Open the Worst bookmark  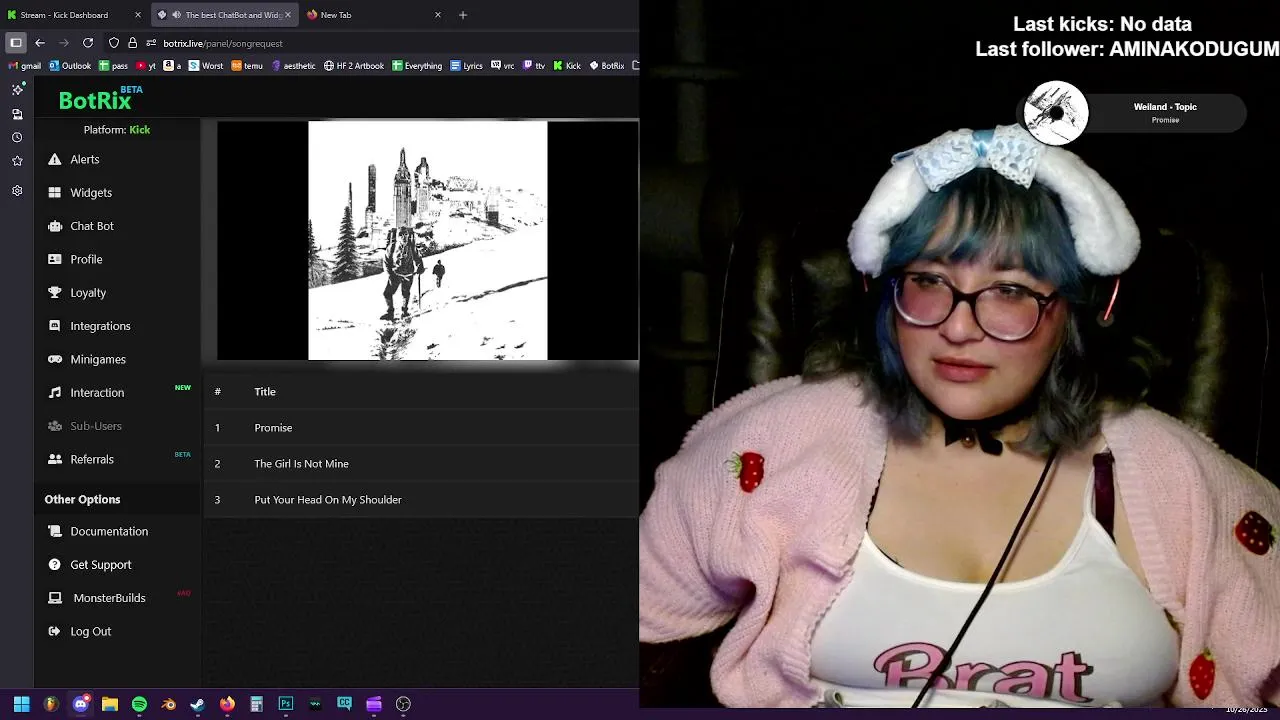coord(206,66)
